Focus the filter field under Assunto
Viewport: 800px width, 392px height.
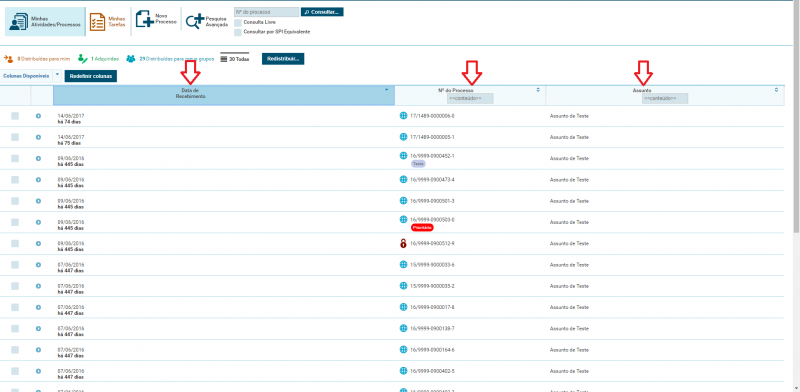tap(665, 98)
